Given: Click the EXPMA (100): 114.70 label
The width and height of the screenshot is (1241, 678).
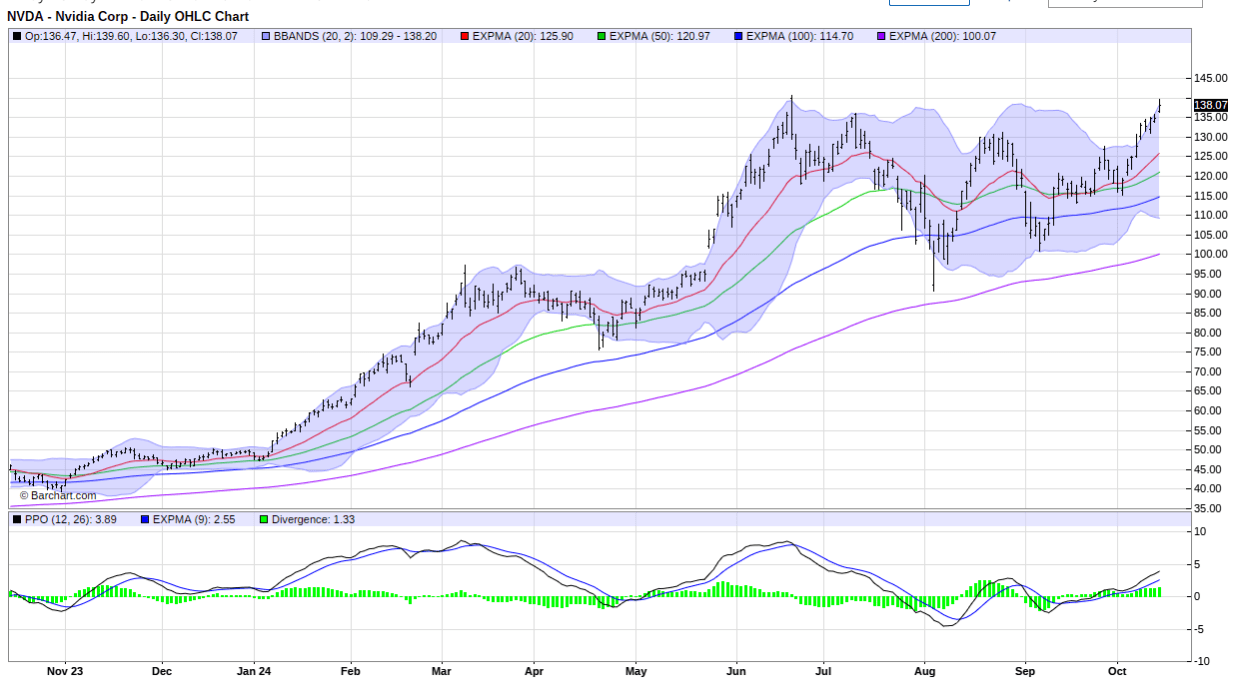Looking at the screenshot, I should click(800, 36).
